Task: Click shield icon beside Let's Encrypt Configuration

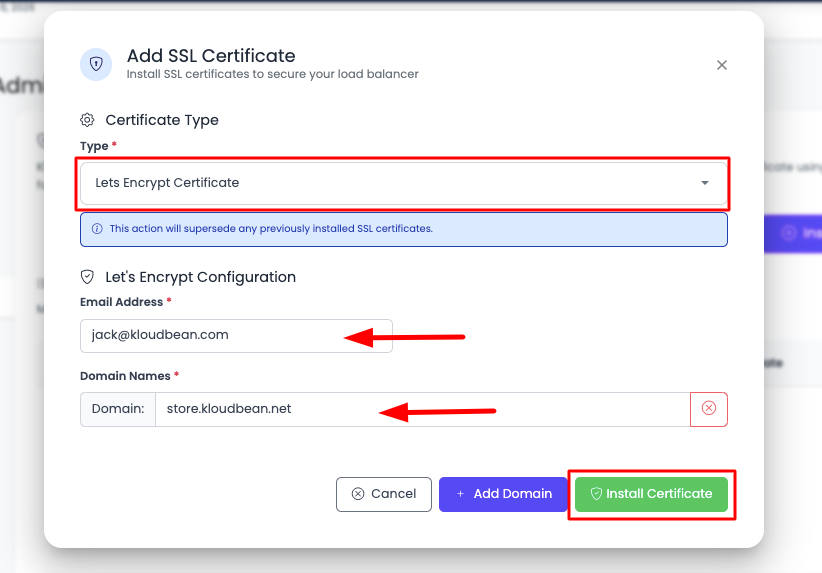Action: (x=87, y=277)
